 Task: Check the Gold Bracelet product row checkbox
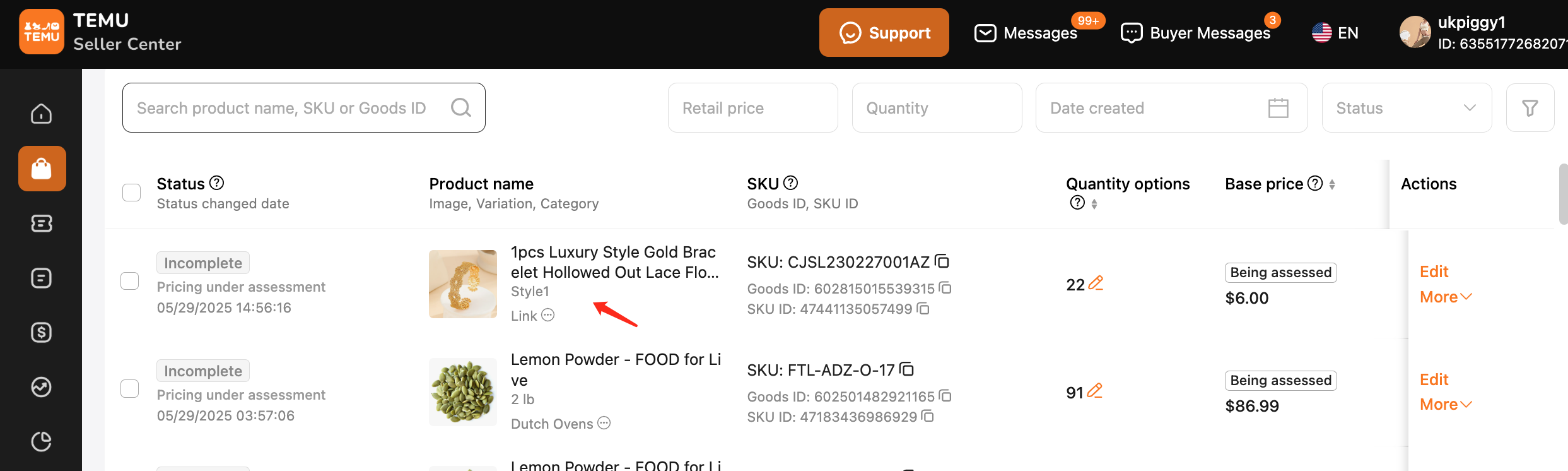point(129,281)
